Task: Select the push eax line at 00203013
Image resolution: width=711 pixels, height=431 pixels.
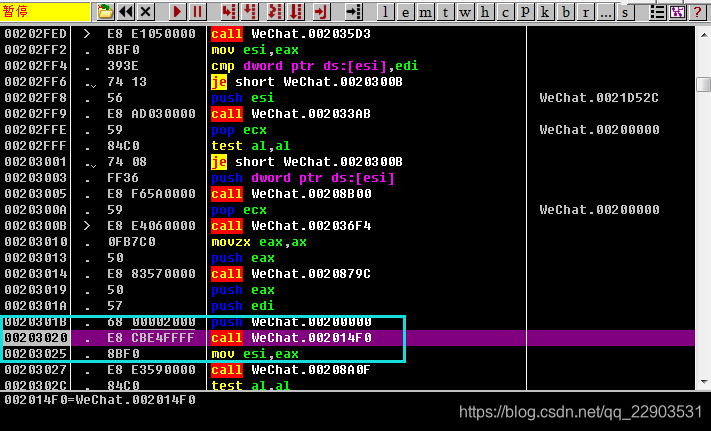Action: click(243, 258)
